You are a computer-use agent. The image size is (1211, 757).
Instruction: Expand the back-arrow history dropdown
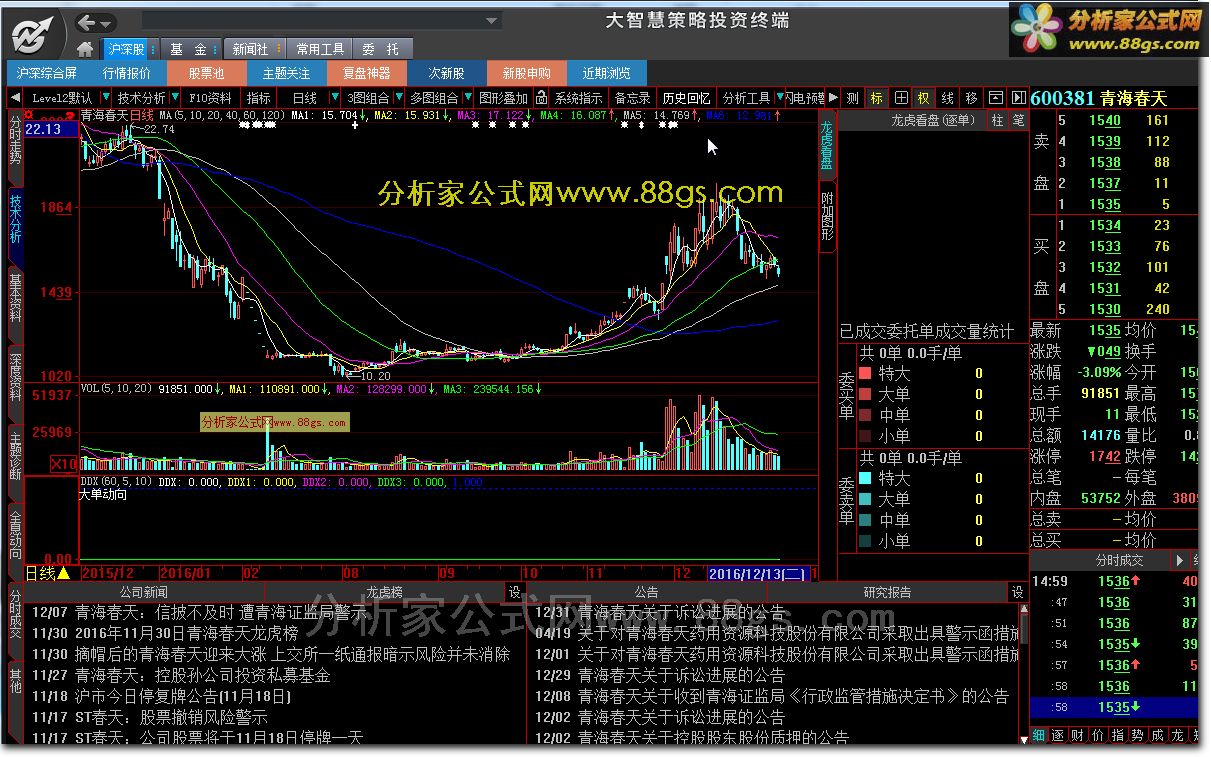click(106, 22)
